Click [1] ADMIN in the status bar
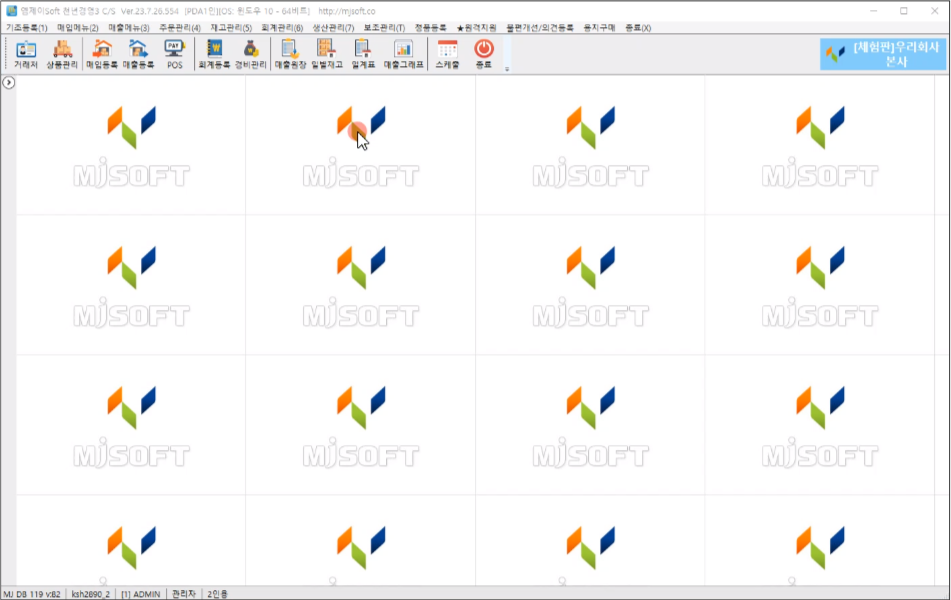Viewport: 951px width, 600px height. pyautogui.click(x=141, y=594)
